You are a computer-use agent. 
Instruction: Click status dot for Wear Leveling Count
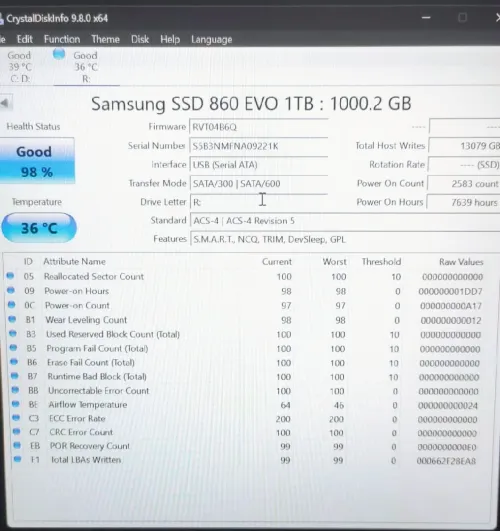(12, 319)
